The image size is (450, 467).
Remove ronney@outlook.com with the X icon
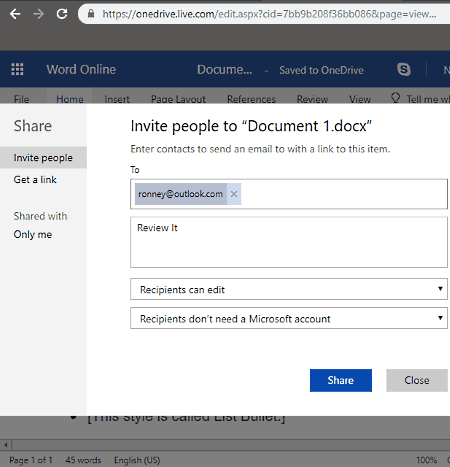234,194
